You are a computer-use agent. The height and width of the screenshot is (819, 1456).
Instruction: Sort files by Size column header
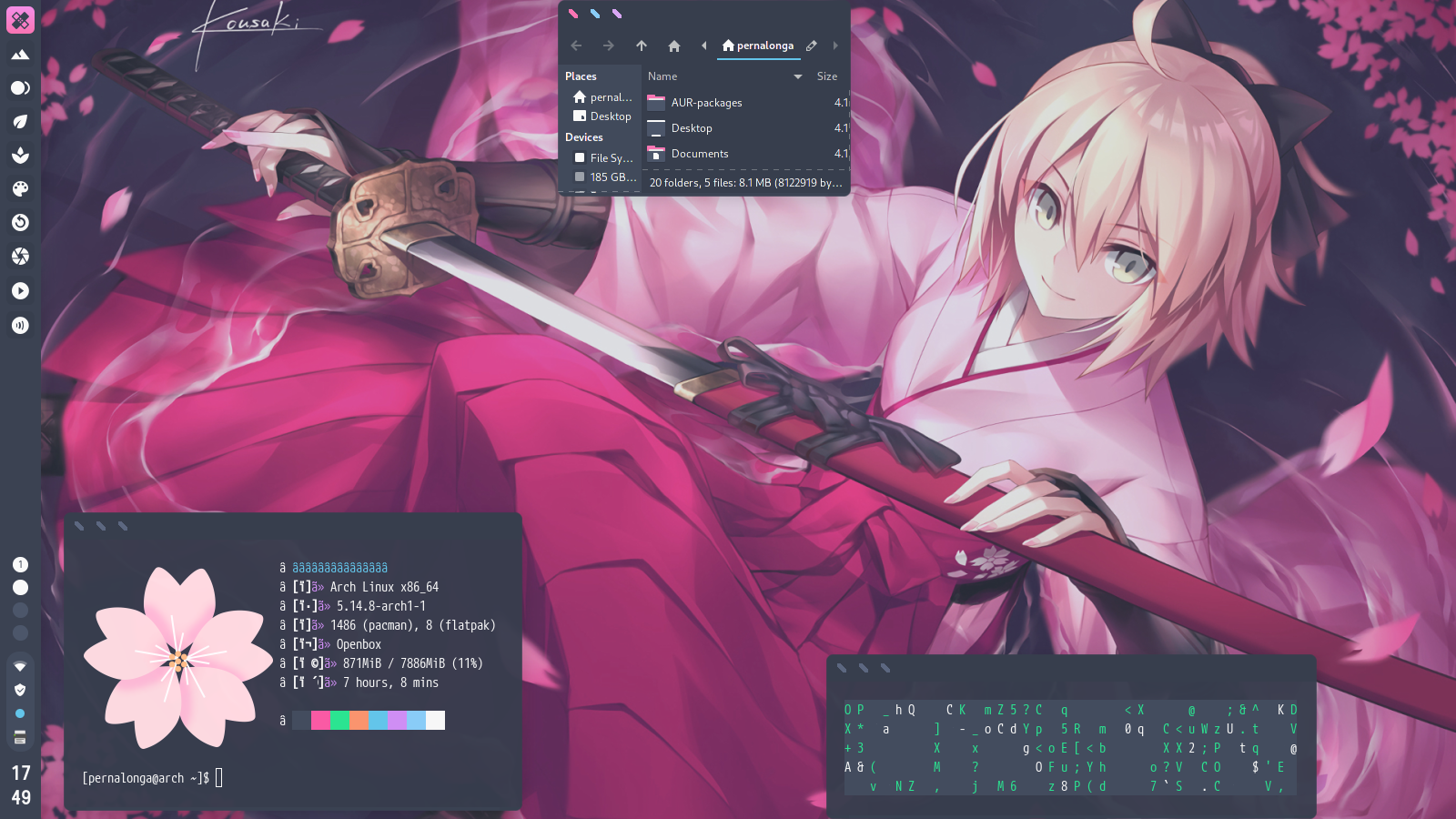tap(827, 76)
